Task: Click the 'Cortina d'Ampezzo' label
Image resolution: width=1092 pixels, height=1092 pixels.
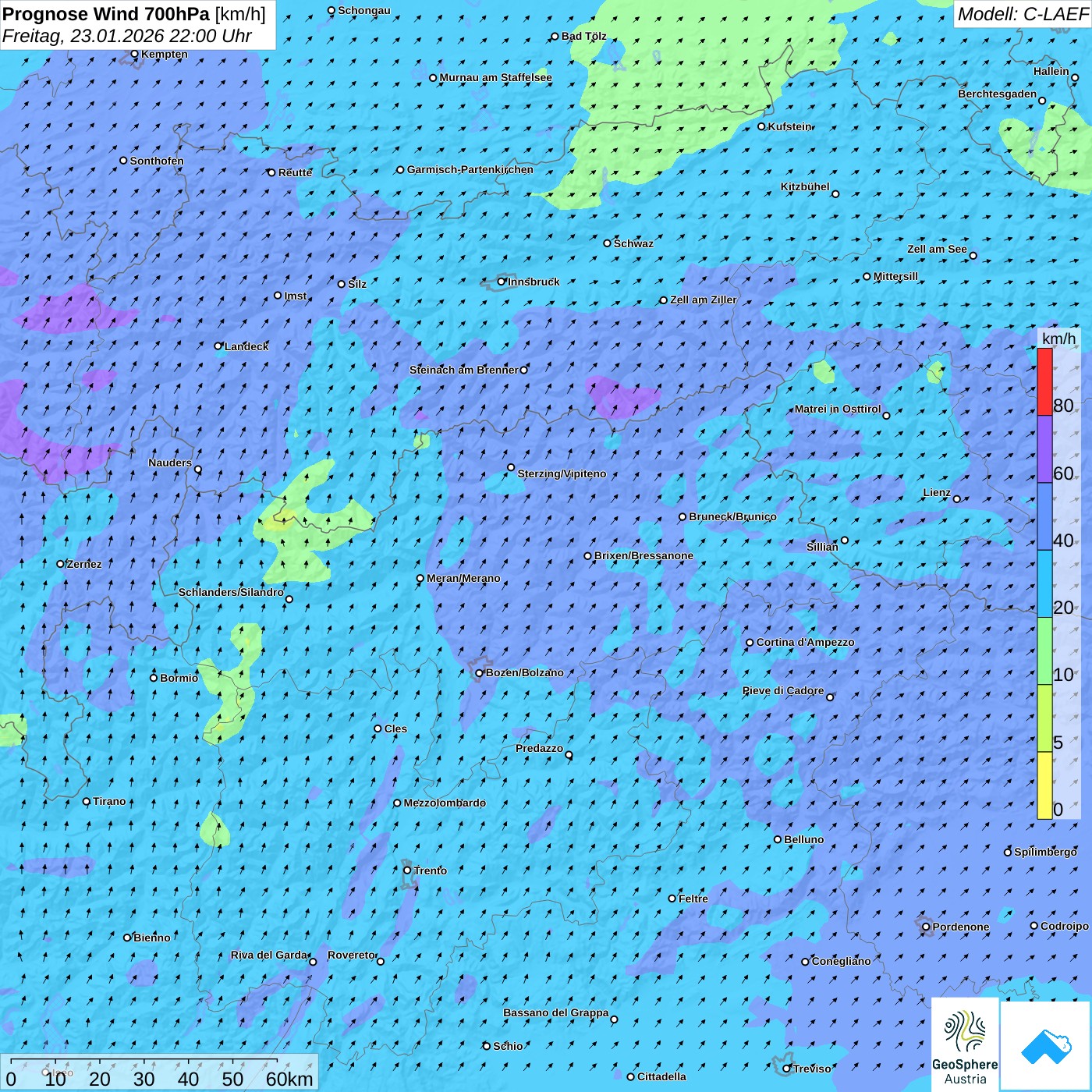Action: (805, 642)
